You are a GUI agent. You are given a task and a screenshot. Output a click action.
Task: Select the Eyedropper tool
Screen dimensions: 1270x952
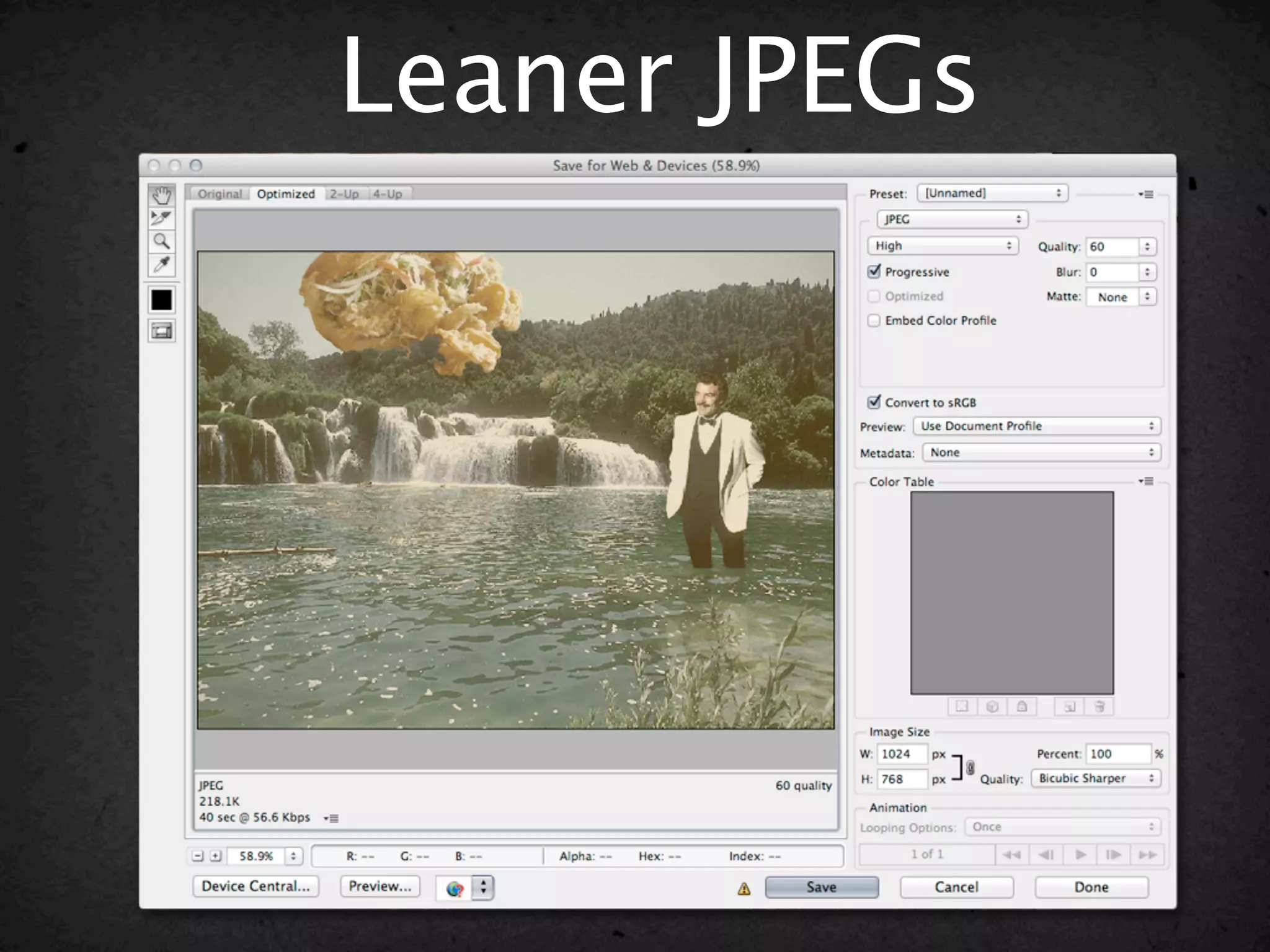pyautogui.click(x=161, y=265)
